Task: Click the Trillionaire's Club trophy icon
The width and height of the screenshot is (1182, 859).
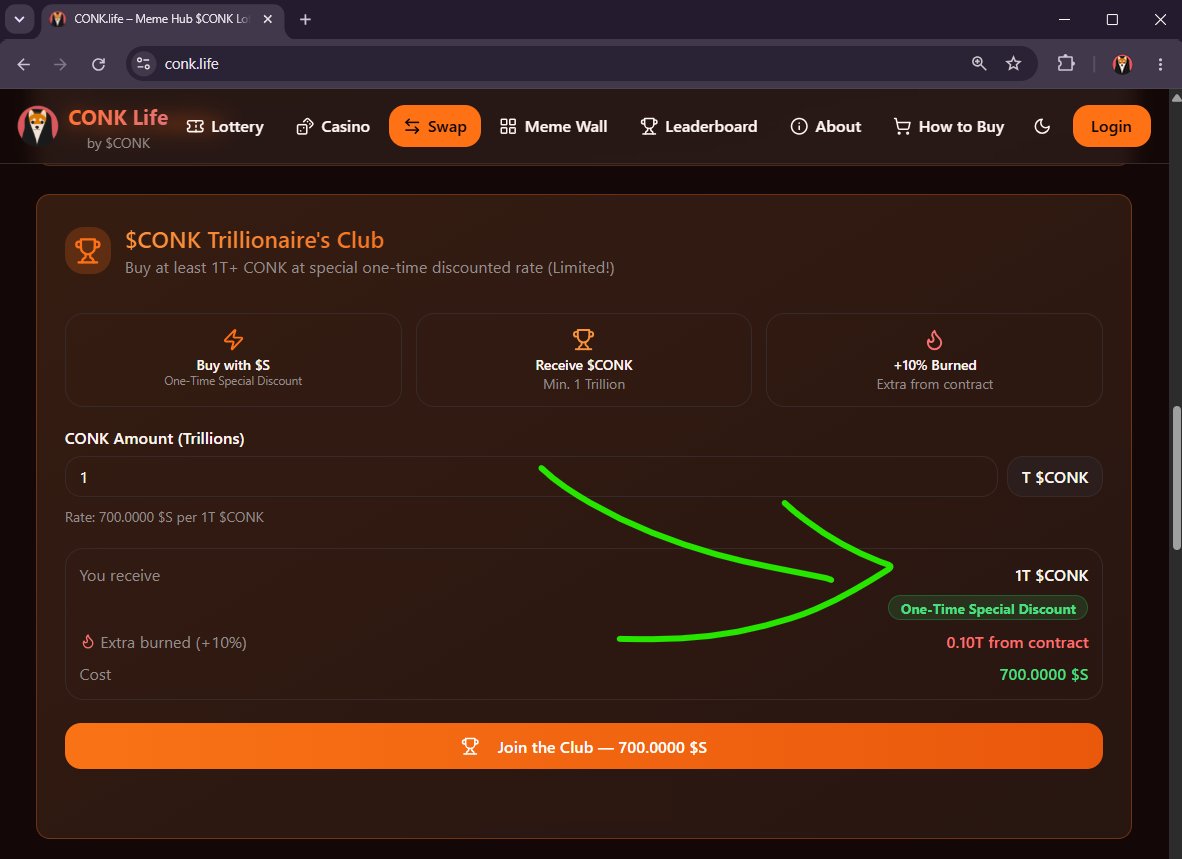Action: tap(88, 251)
